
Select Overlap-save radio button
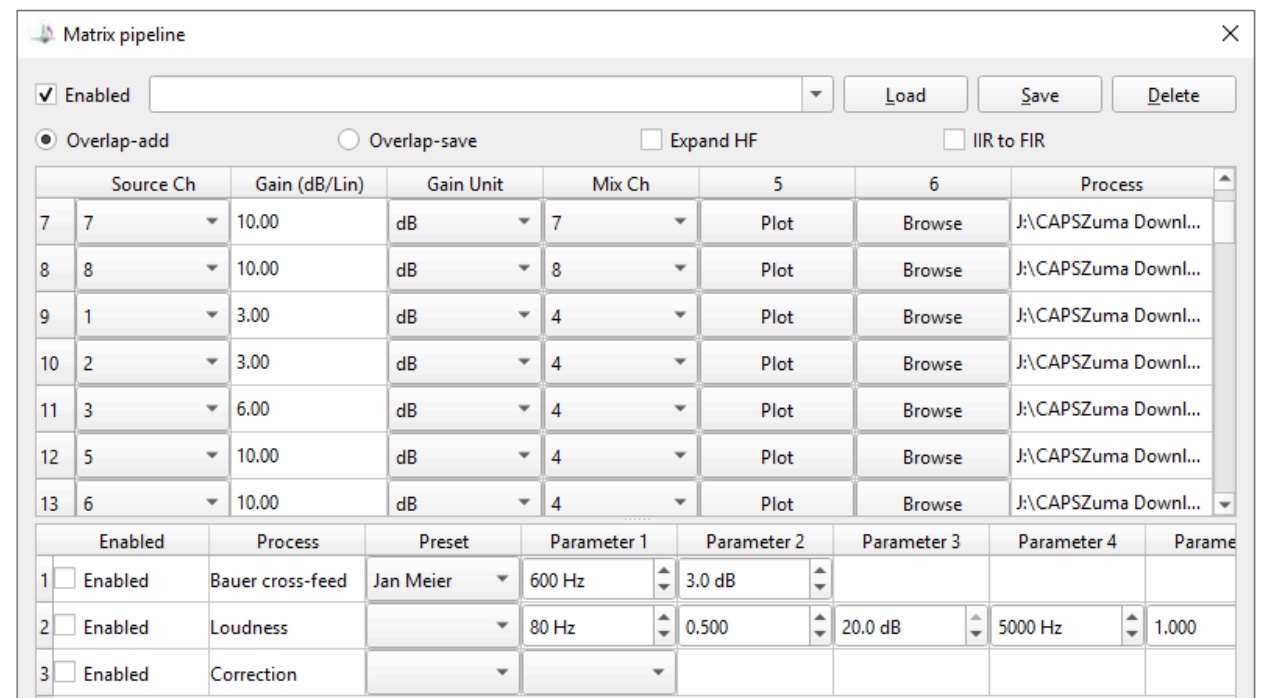point(349,141)
